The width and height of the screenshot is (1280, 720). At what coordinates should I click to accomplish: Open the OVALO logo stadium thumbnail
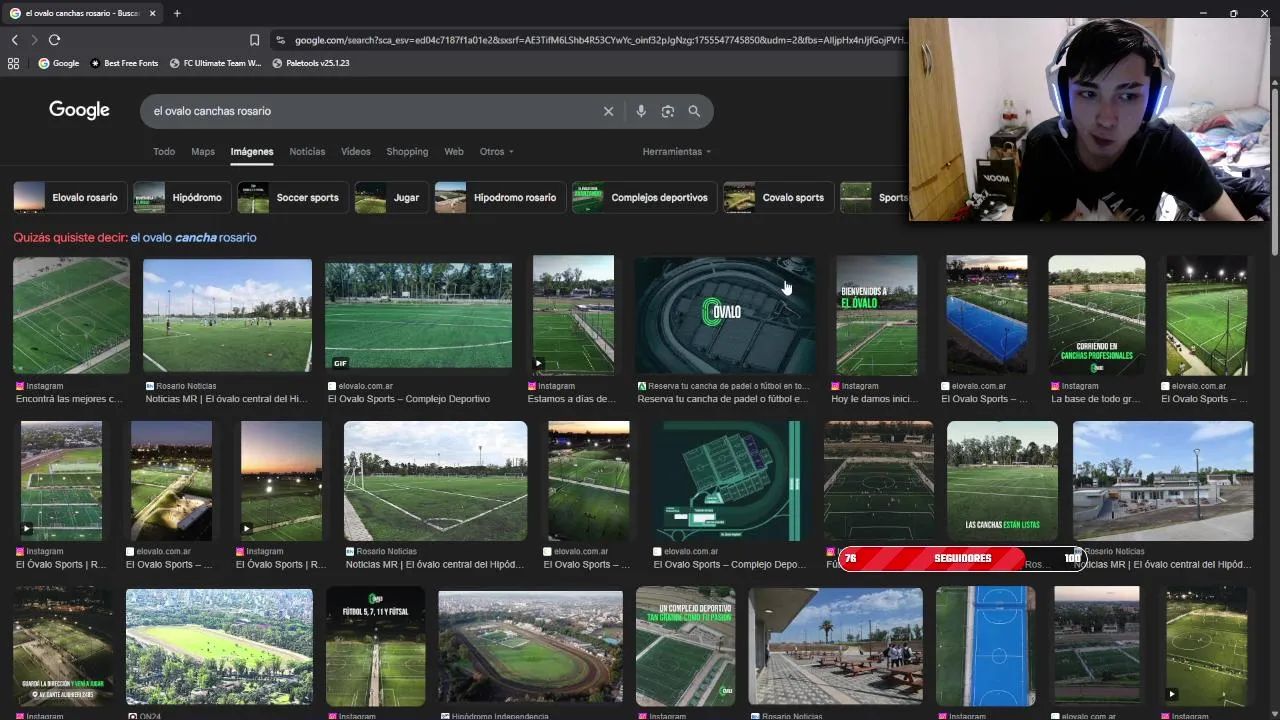(725, 315)
